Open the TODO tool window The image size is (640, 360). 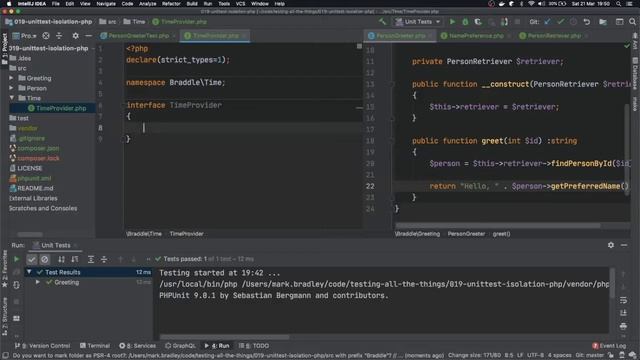tap(254, 346)
